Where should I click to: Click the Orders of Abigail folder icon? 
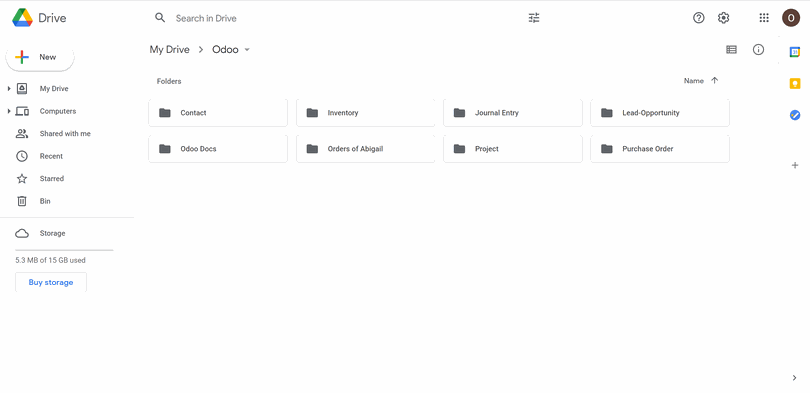312,149
